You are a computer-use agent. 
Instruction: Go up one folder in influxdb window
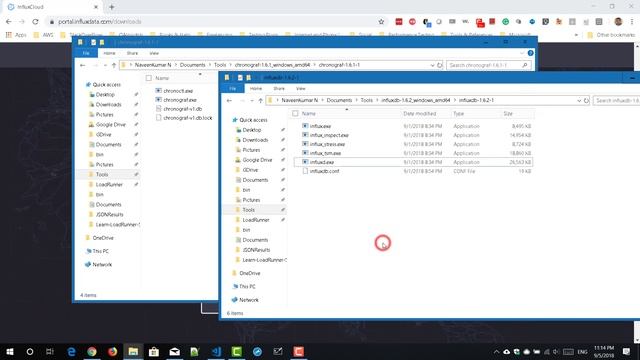[260, 100]
